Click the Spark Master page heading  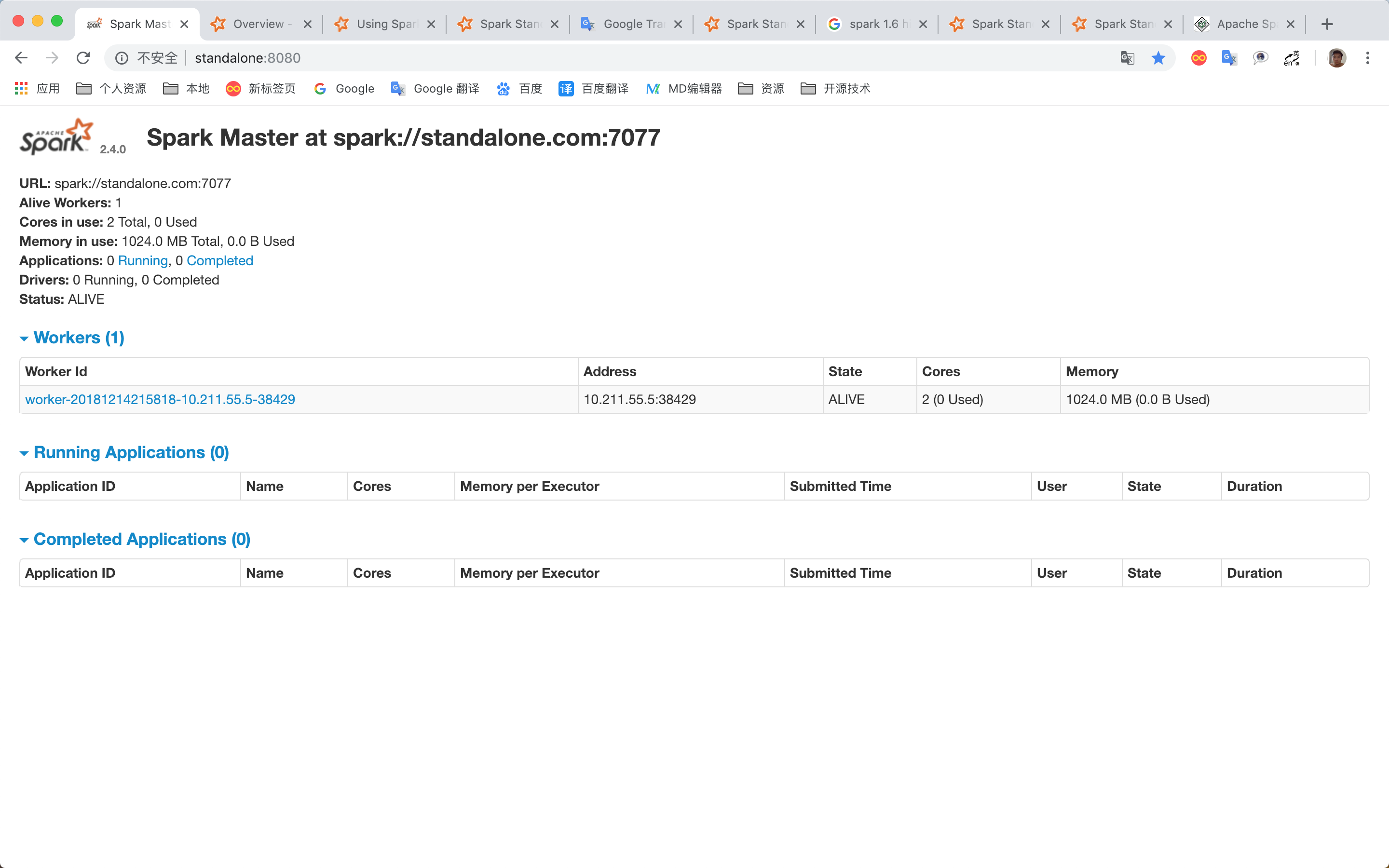[403, 138]
